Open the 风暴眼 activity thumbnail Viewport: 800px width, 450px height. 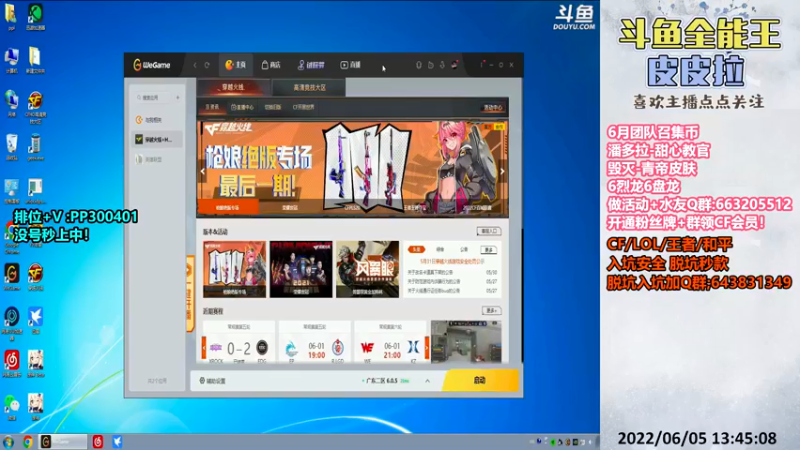click(367, 269)
